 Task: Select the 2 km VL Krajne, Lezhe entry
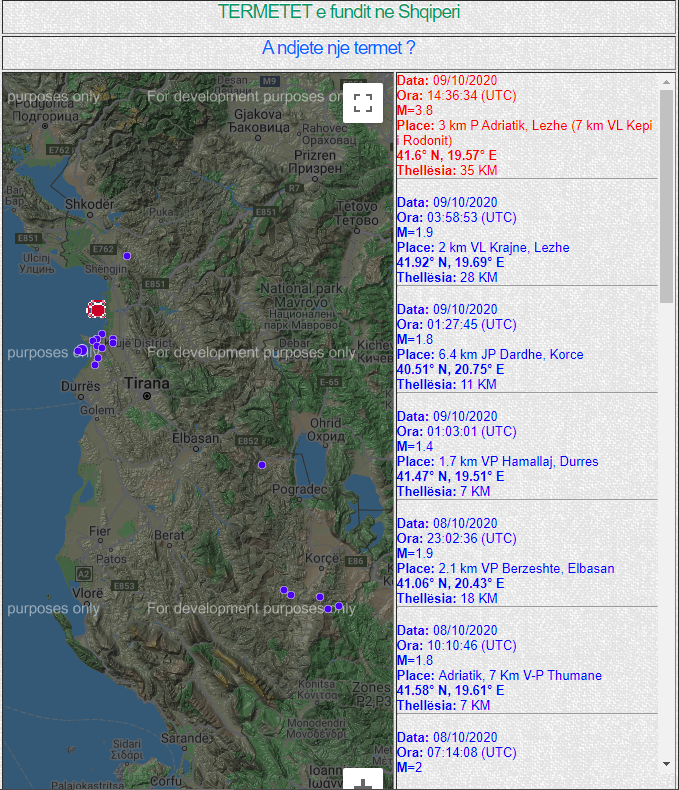[x=526, y=240]
